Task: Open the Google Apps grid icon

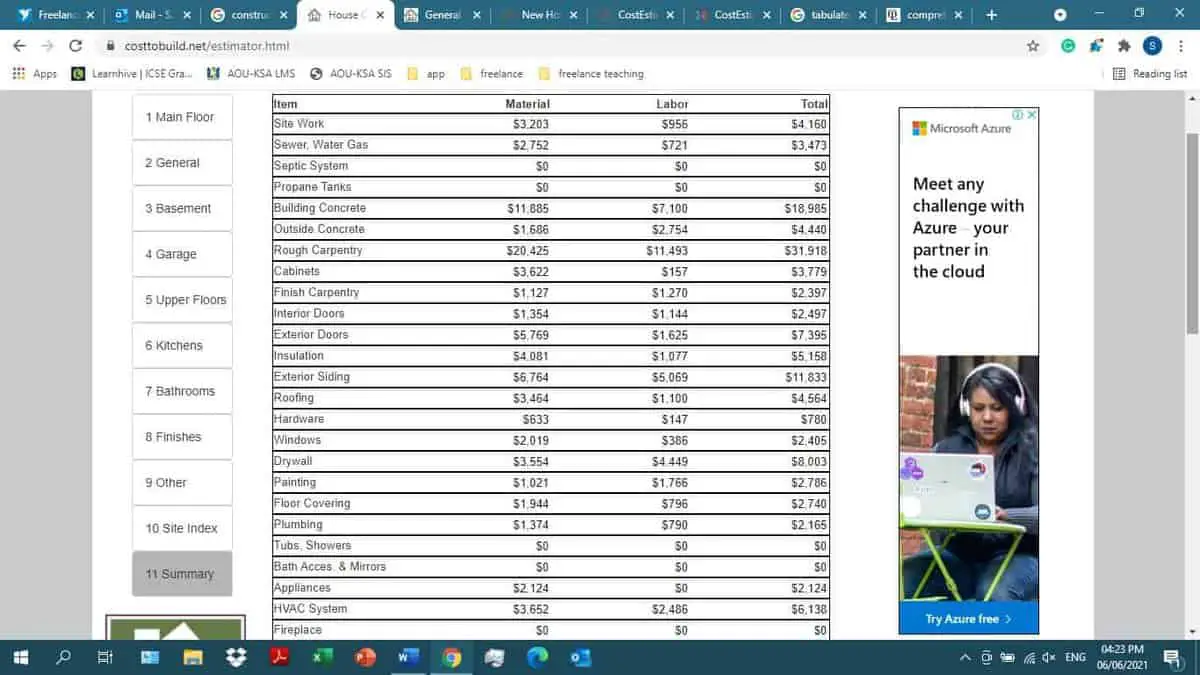Action: tap(18, 73)
